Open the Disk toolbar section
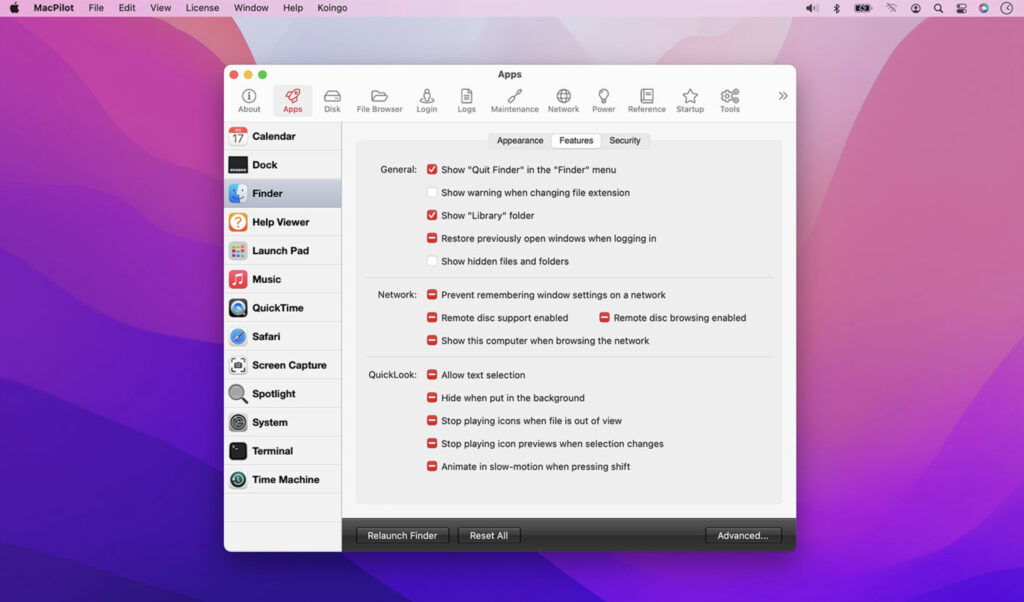 [x=332, y=101]
